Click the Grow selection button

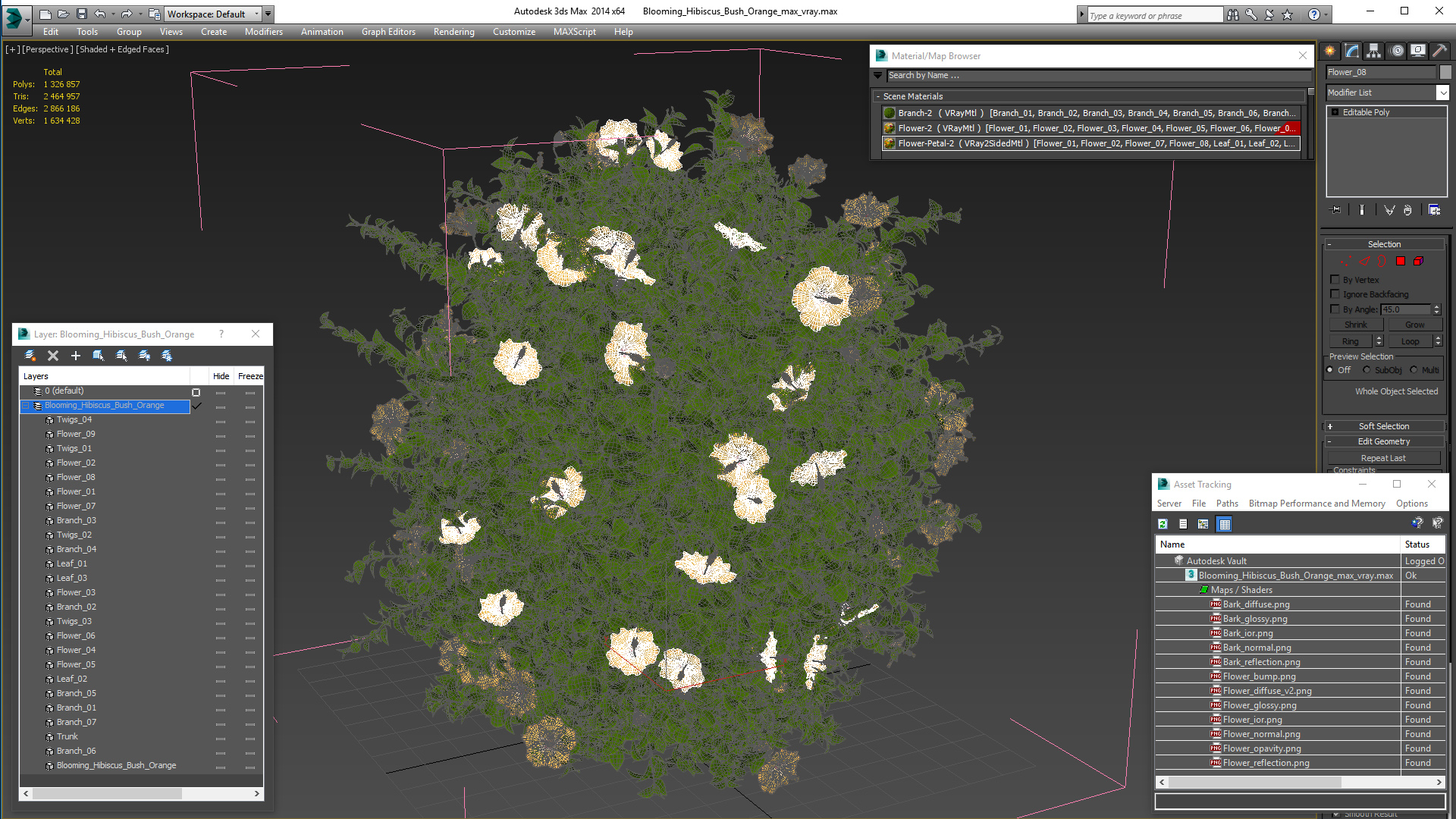[x=1414, y=325]
